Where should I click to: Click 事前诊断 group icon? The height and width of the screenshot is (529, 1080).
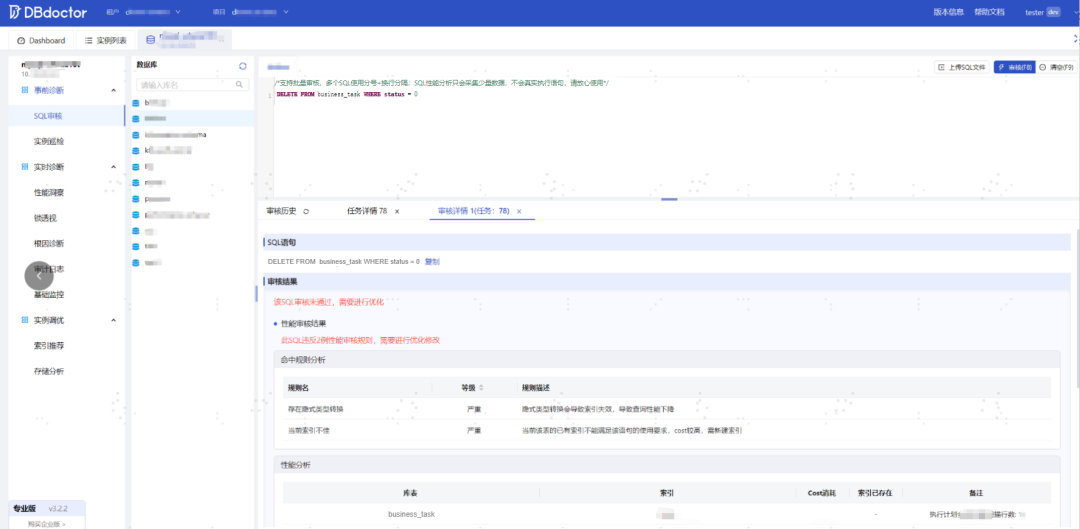25,90
